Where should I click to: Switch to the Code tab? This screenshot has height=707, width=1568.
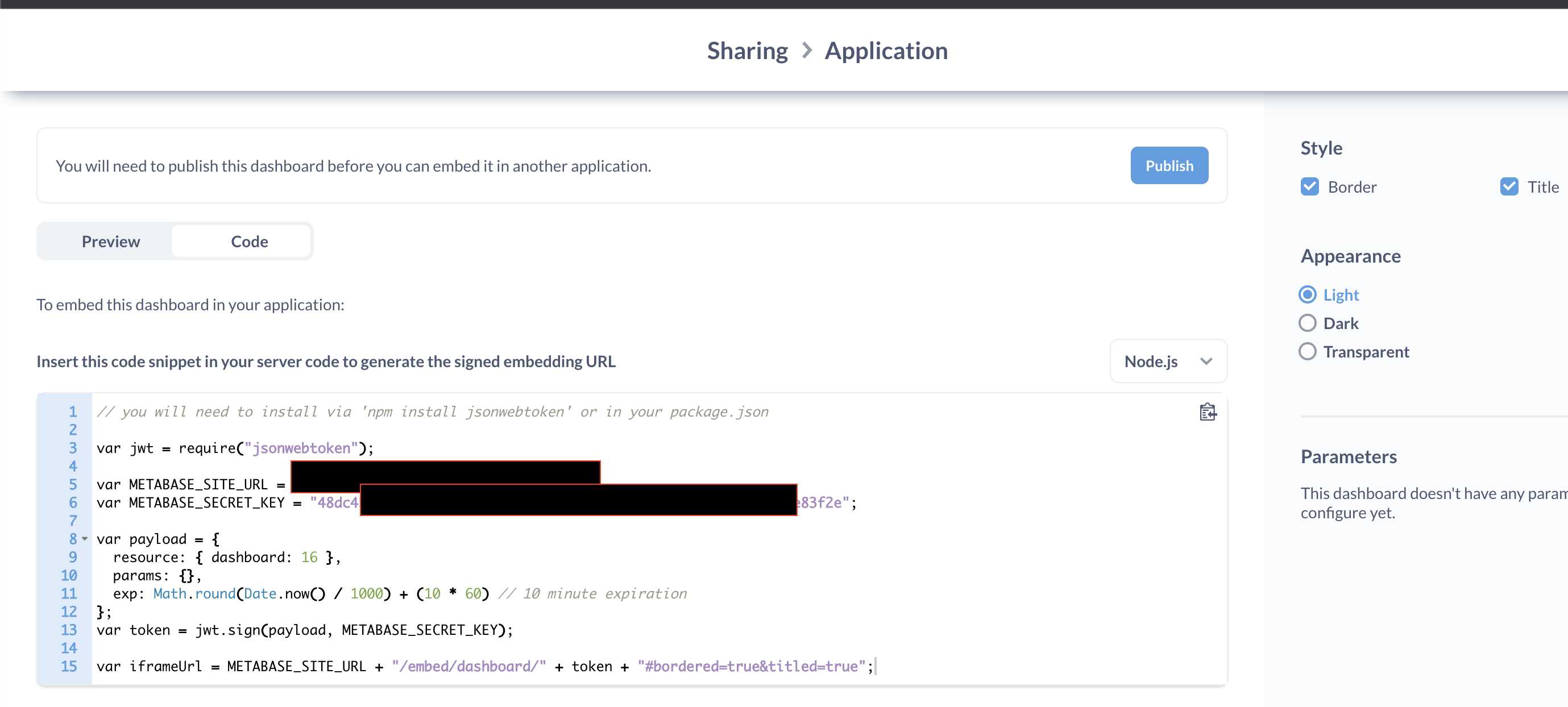pos(249,241)
